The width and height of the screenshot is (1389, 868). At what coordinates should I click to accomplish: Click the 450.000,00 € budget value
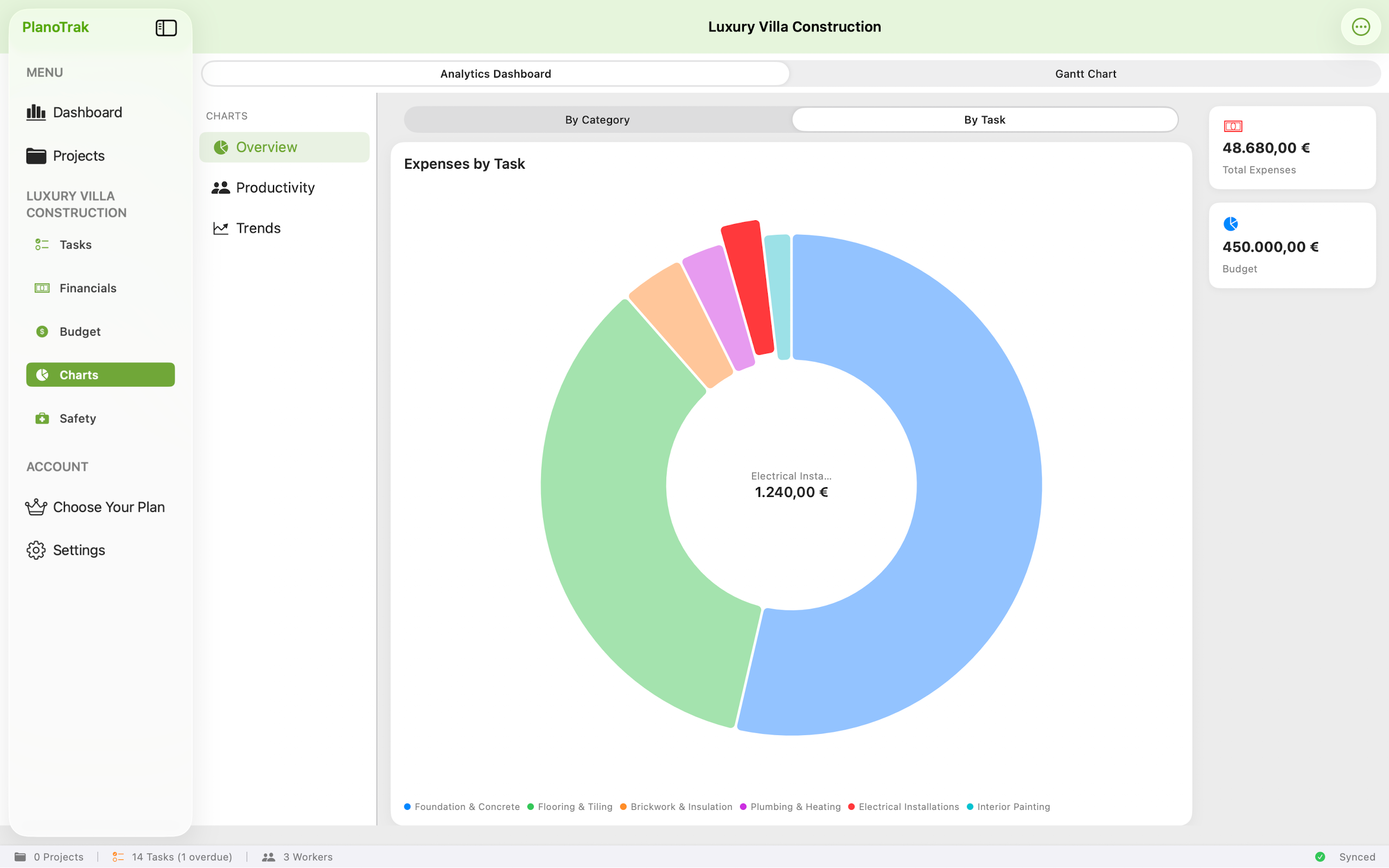click(x=1270, y=247)
